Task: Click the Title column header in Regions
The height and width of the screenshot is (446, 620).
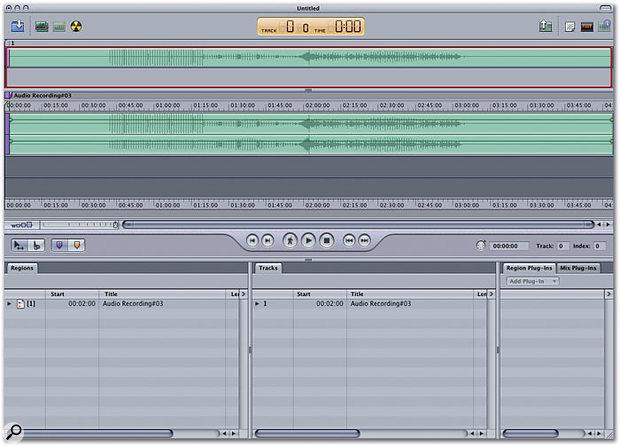Action: coord(162,294)
